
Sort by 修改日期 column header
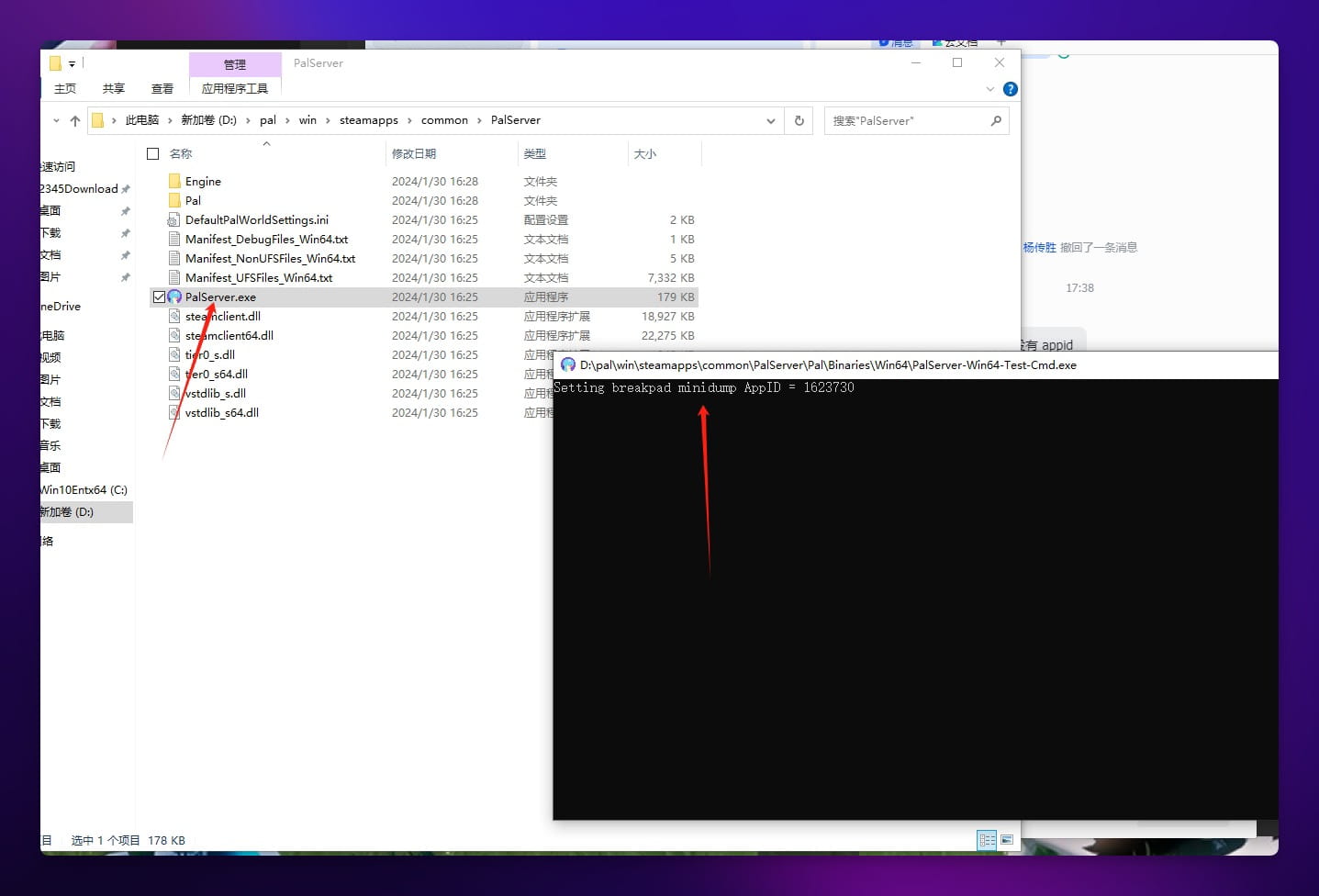tap(414, 154)
